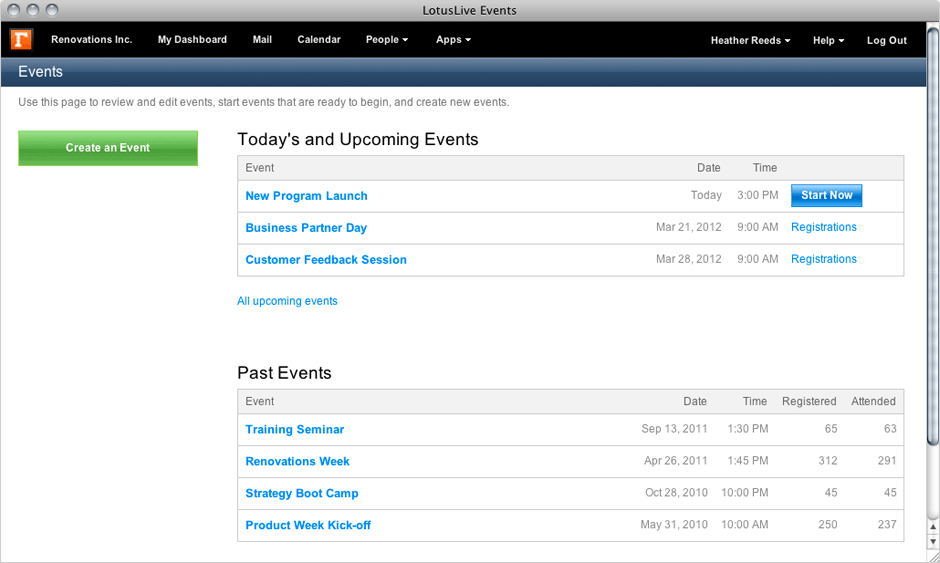Open the People dropdown menu
940x563 pixels.
[x=387, y=40]
